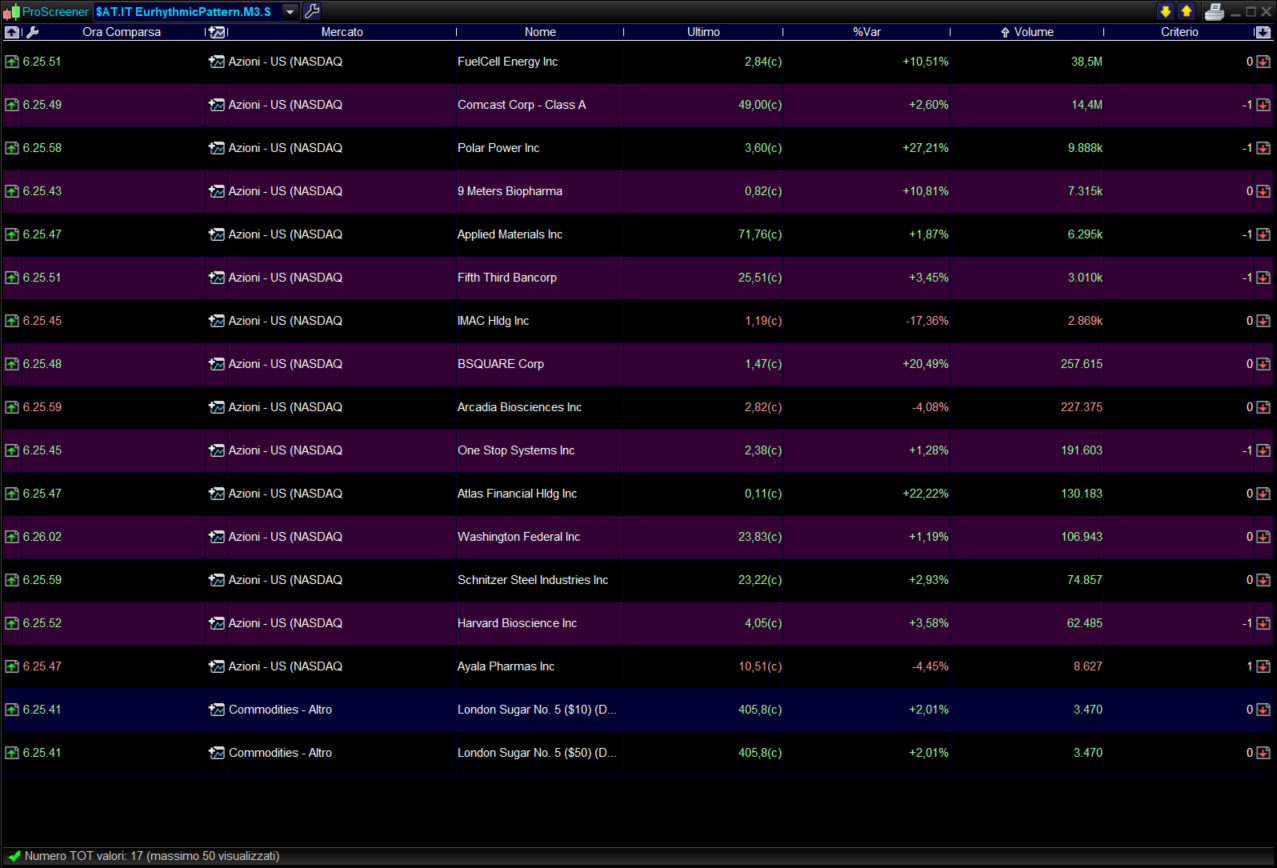Click Commodities - Altro in London Sugar ($10) row

(280, 710)
